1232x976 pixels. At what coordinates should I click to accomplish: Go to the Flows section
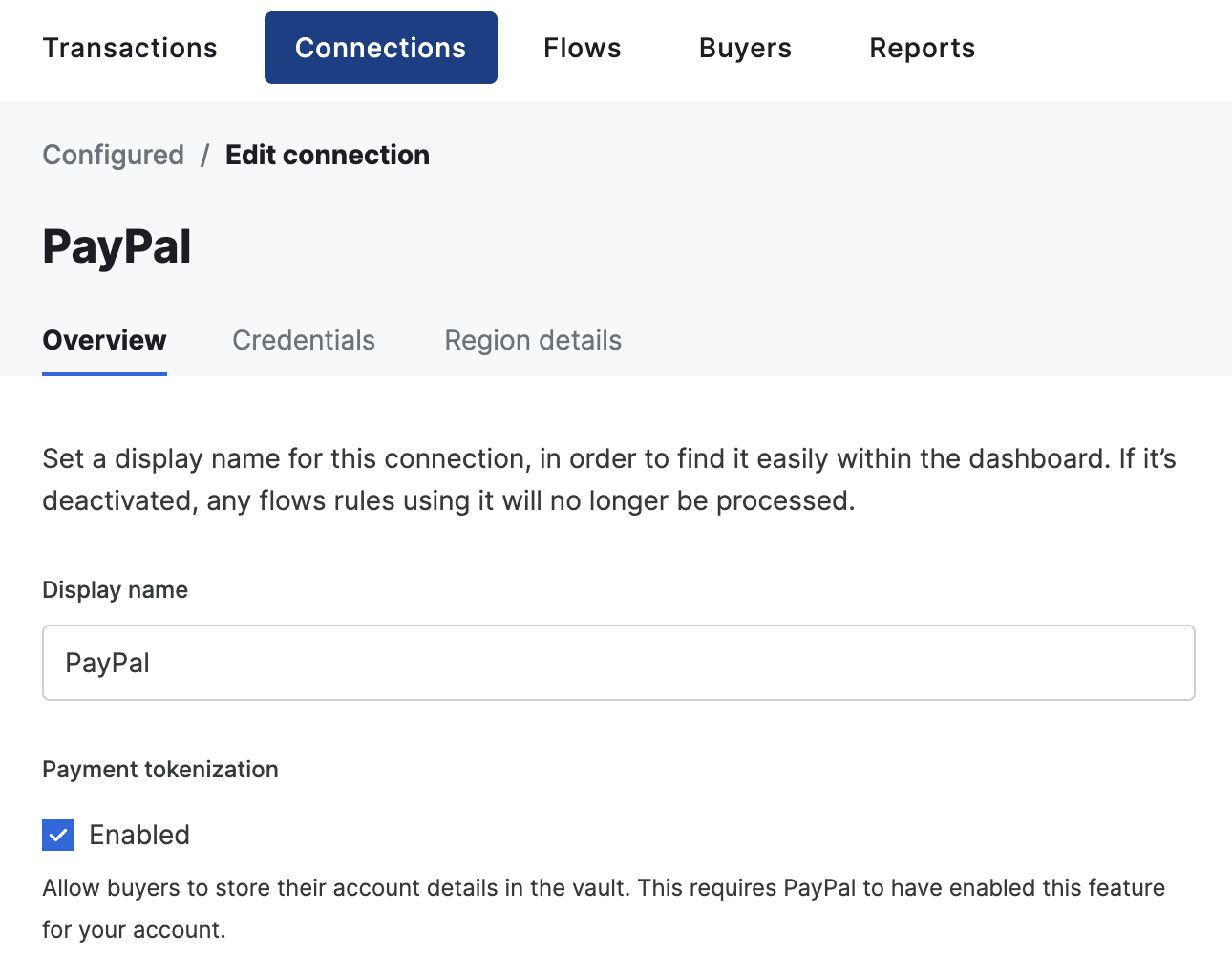(x=582, y=47)
